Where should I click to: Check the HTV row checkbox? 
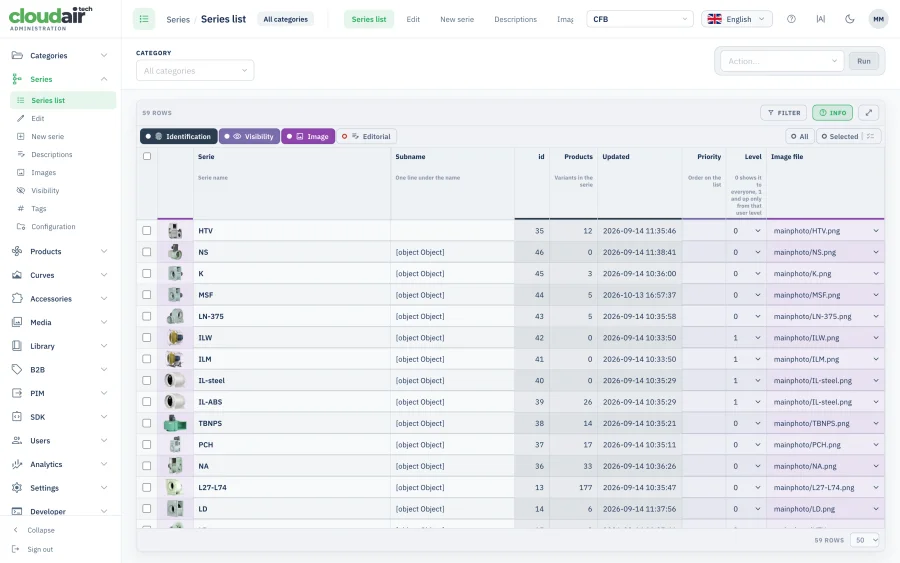[147, 231]
